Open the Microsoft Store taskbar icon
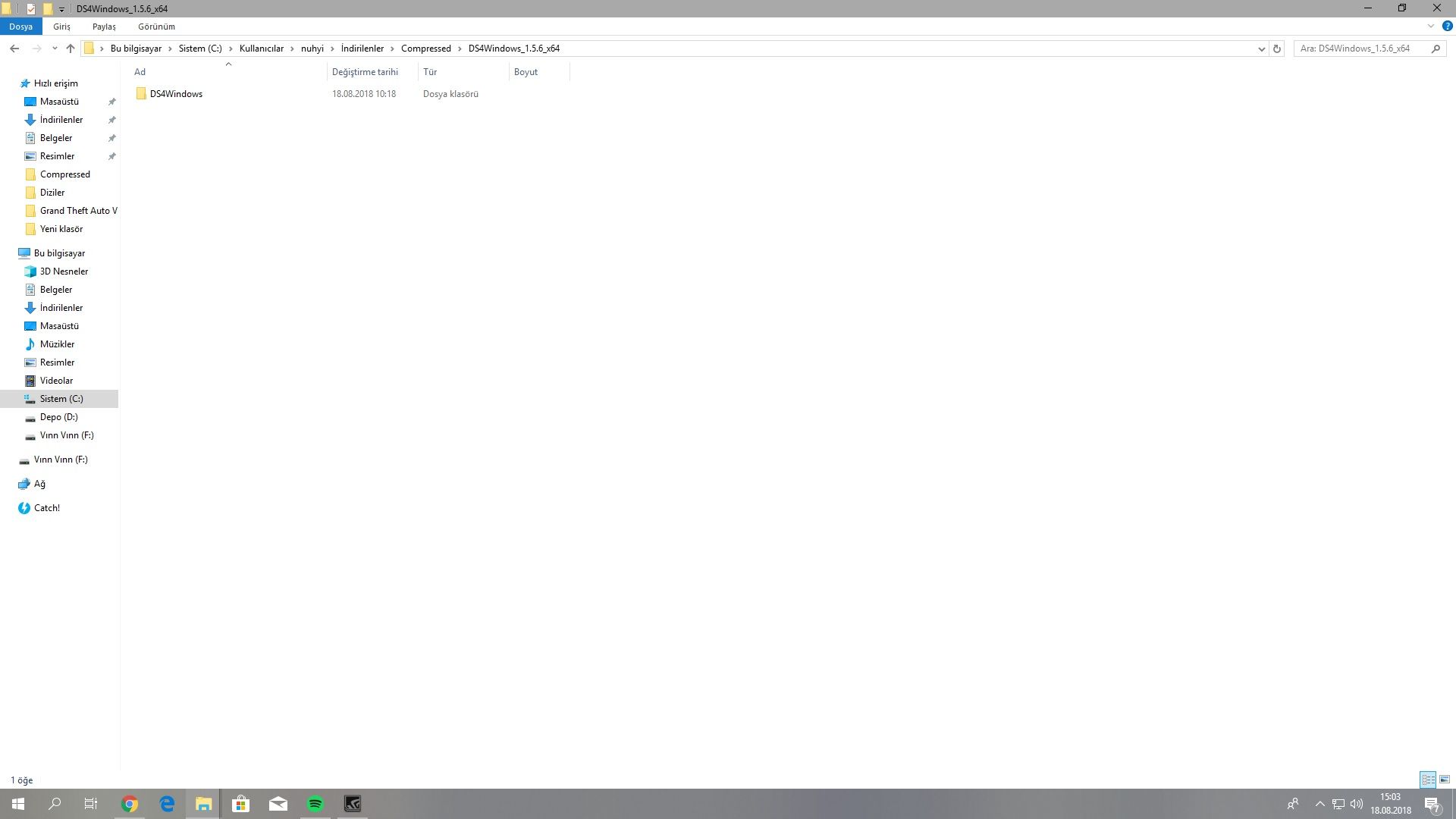The width and height of the screenshot is (1456, 819). pyautogui.click(x=241, y=804)
